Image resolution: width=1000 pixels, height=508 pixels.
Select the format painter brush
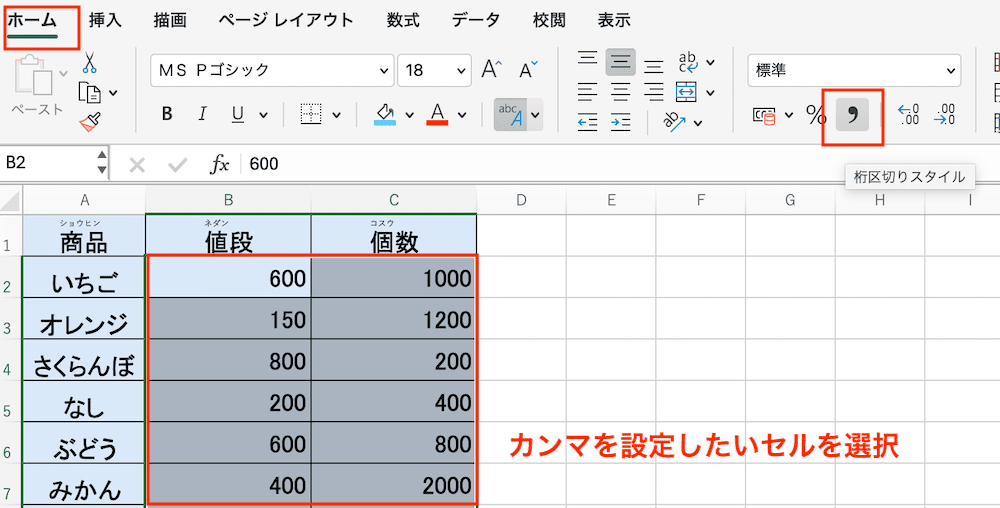click(90, 122)
